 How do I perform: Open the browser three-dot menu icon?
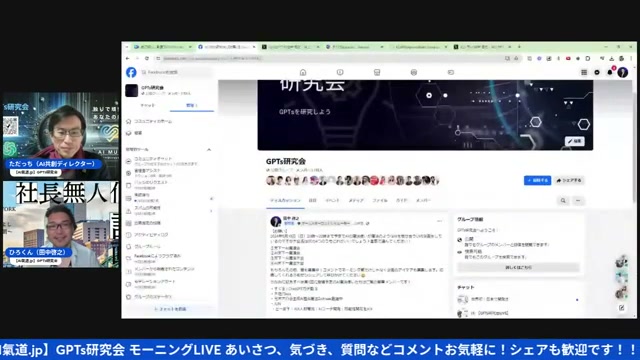coord(631,58)
